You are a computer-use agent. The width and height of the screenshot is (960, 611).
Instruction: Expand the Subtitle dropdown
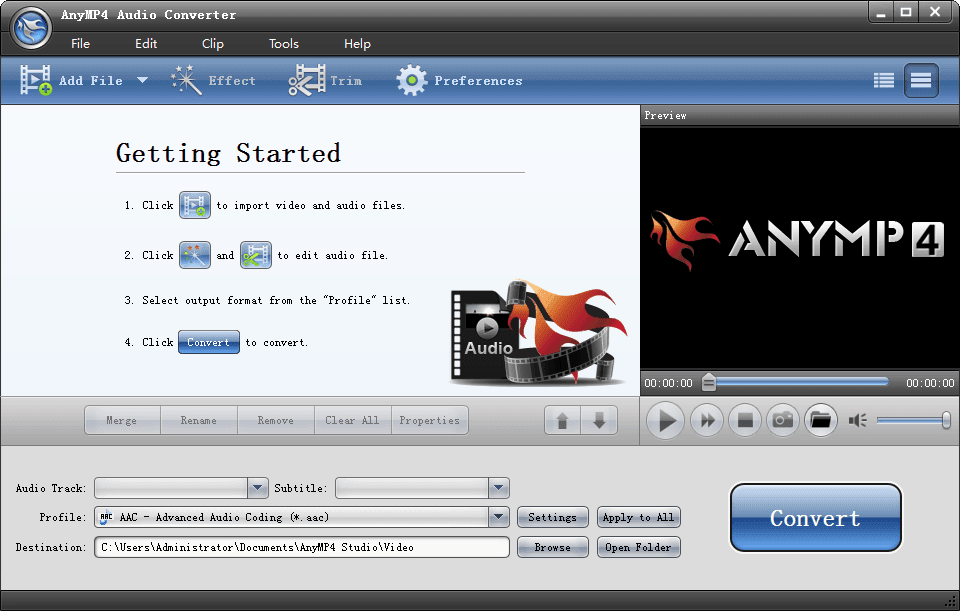(498, 488)
